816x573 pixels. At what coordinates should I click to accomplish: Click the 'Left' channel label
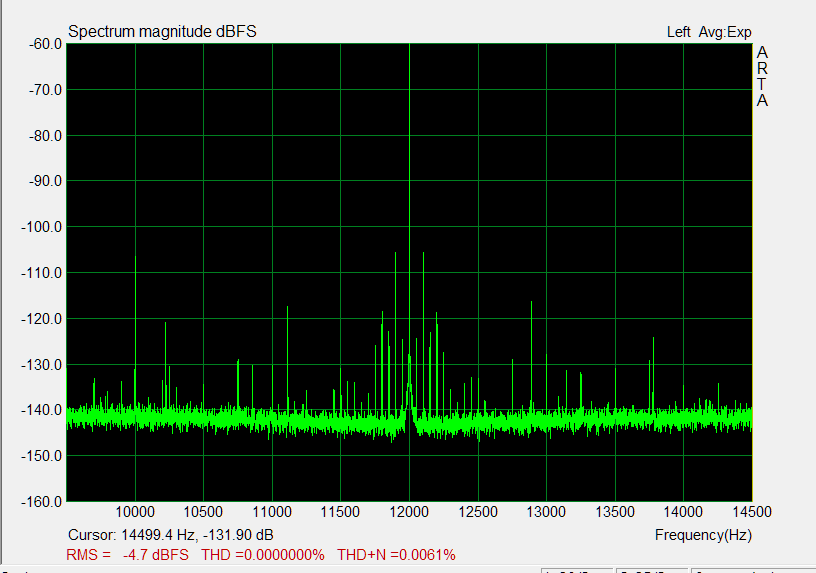click(x=679, y=32)
